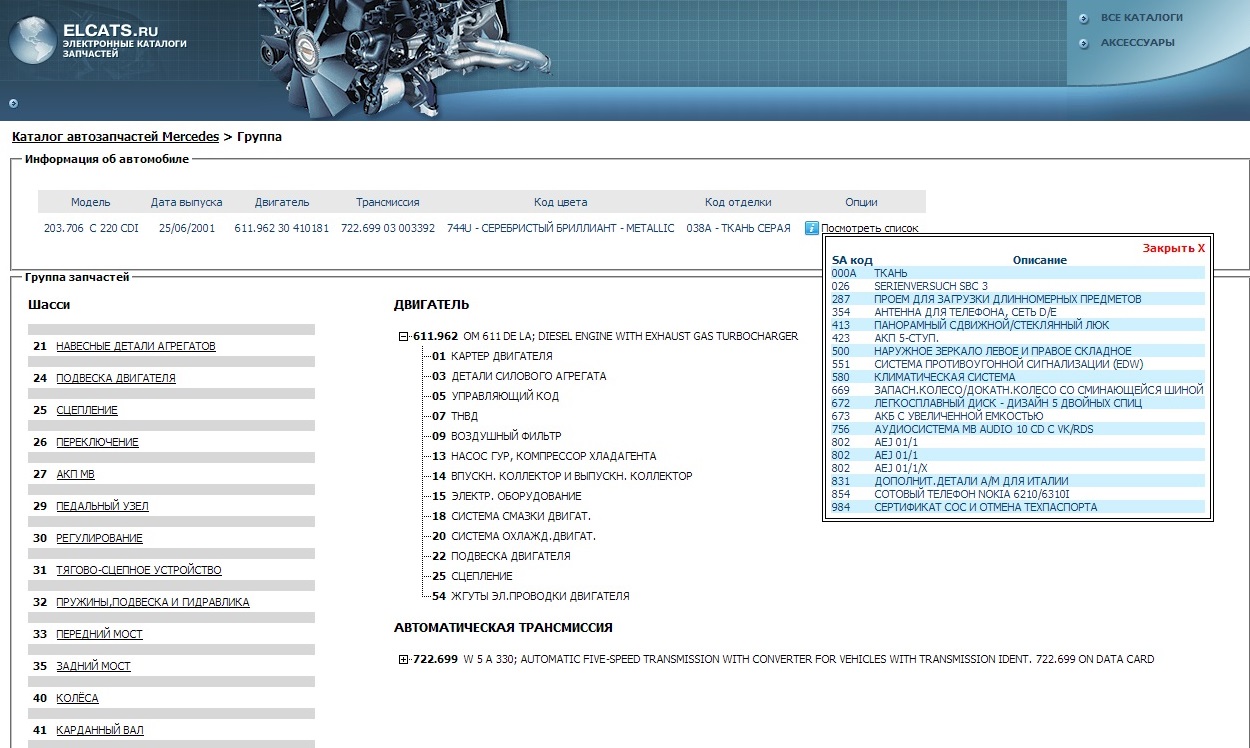Click Посмотреть список options link
This screenshot has width=1250, height=748.
[x=869, y=228]
